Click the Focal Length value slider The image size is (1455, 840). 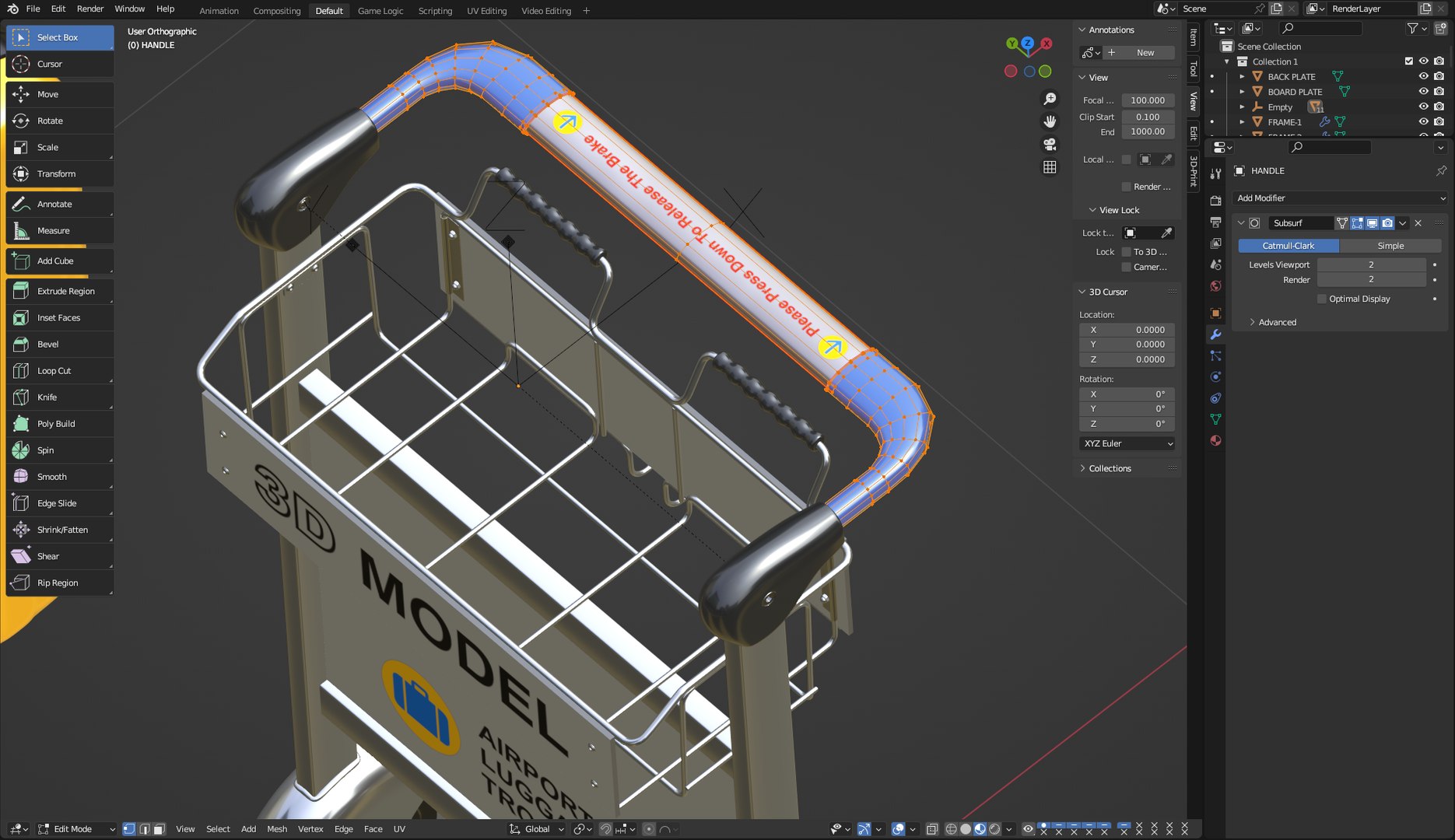1148,100
